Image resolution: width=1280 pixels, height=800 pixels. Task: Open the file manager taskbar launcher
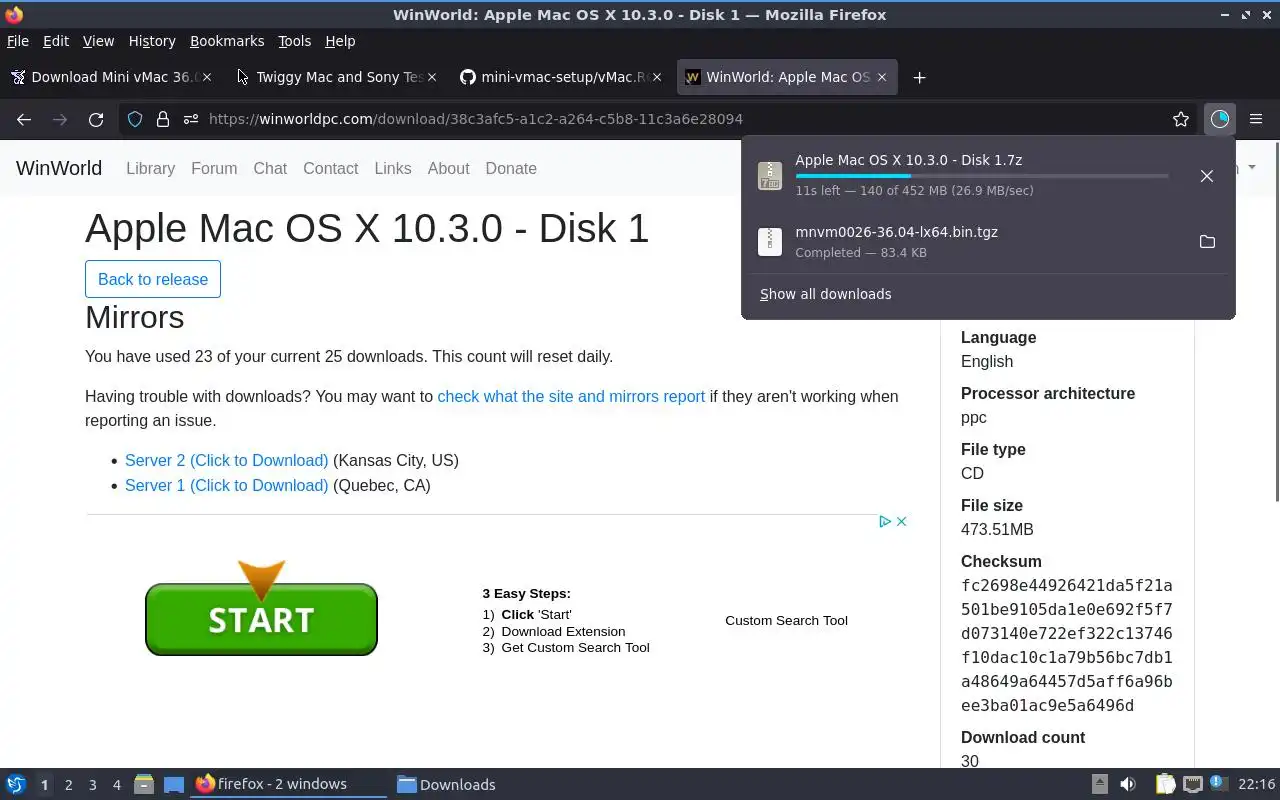pos(144,784)
